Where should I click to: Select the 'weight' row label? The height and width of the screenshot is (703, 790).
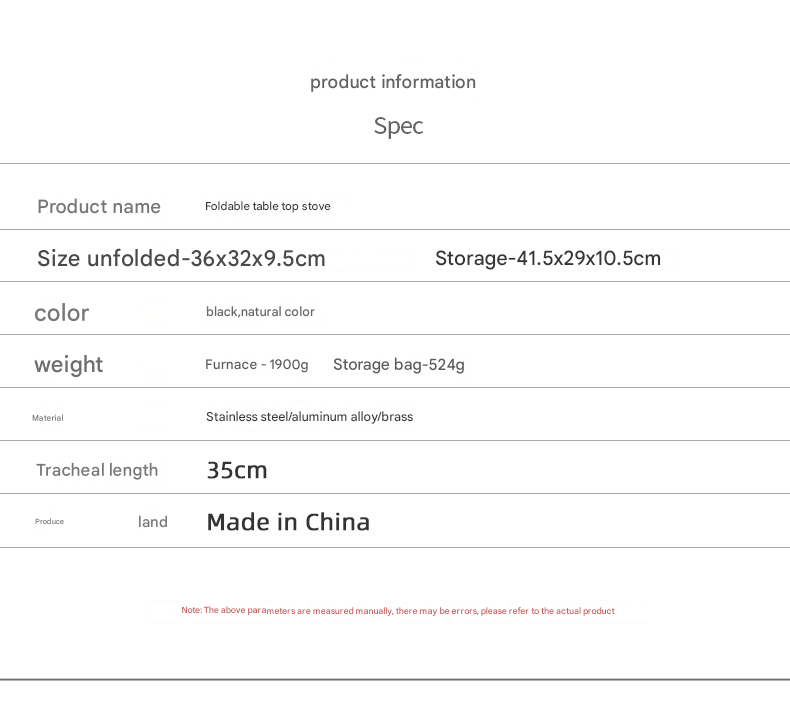coord(69,364)
